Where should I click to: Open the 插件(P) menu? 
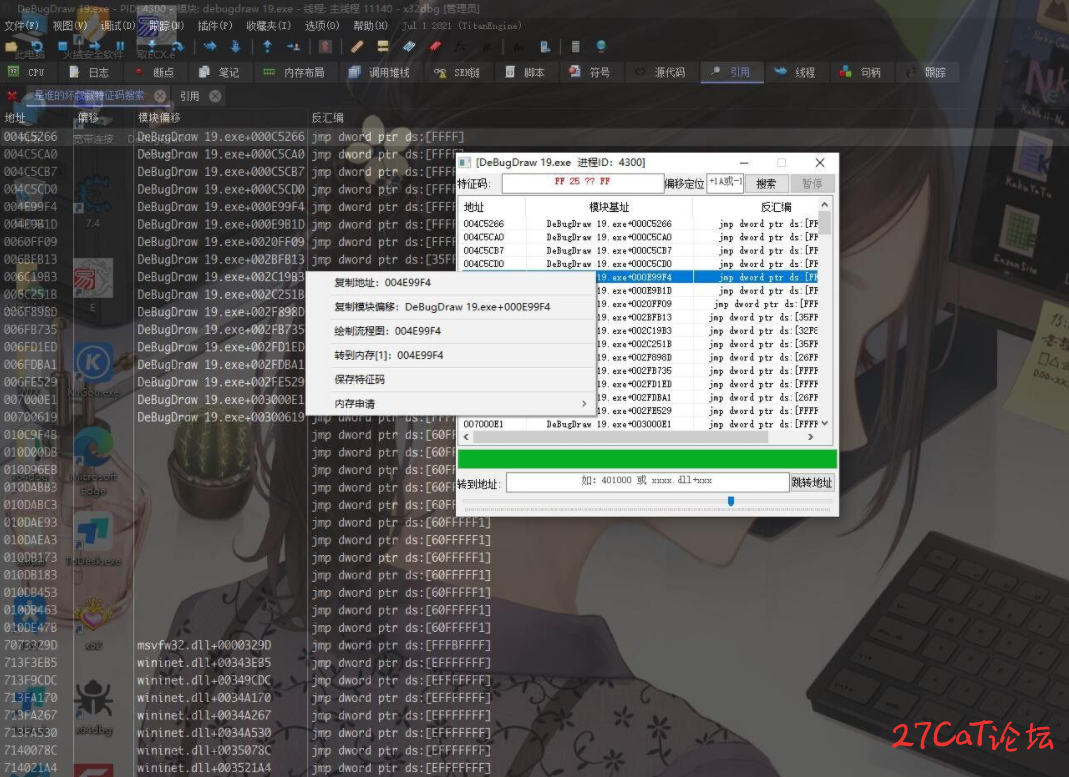click(x=215, y=26)
